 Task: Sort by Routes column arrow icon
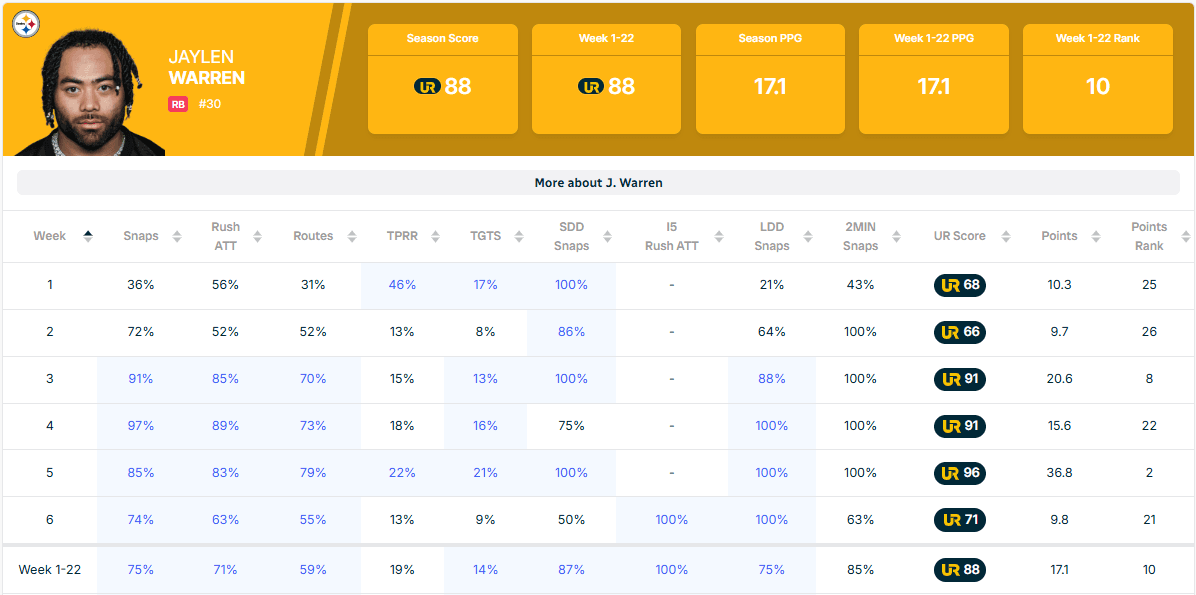point(352,236)
